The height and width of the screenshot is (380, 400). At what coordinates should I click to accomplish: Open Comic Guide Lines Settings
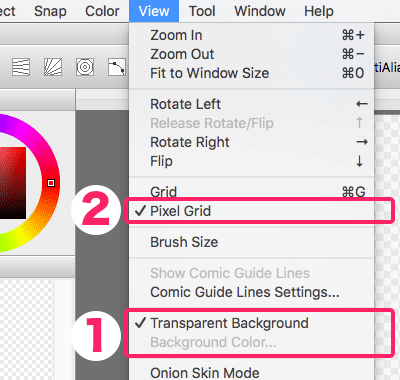tap(252, 292)
